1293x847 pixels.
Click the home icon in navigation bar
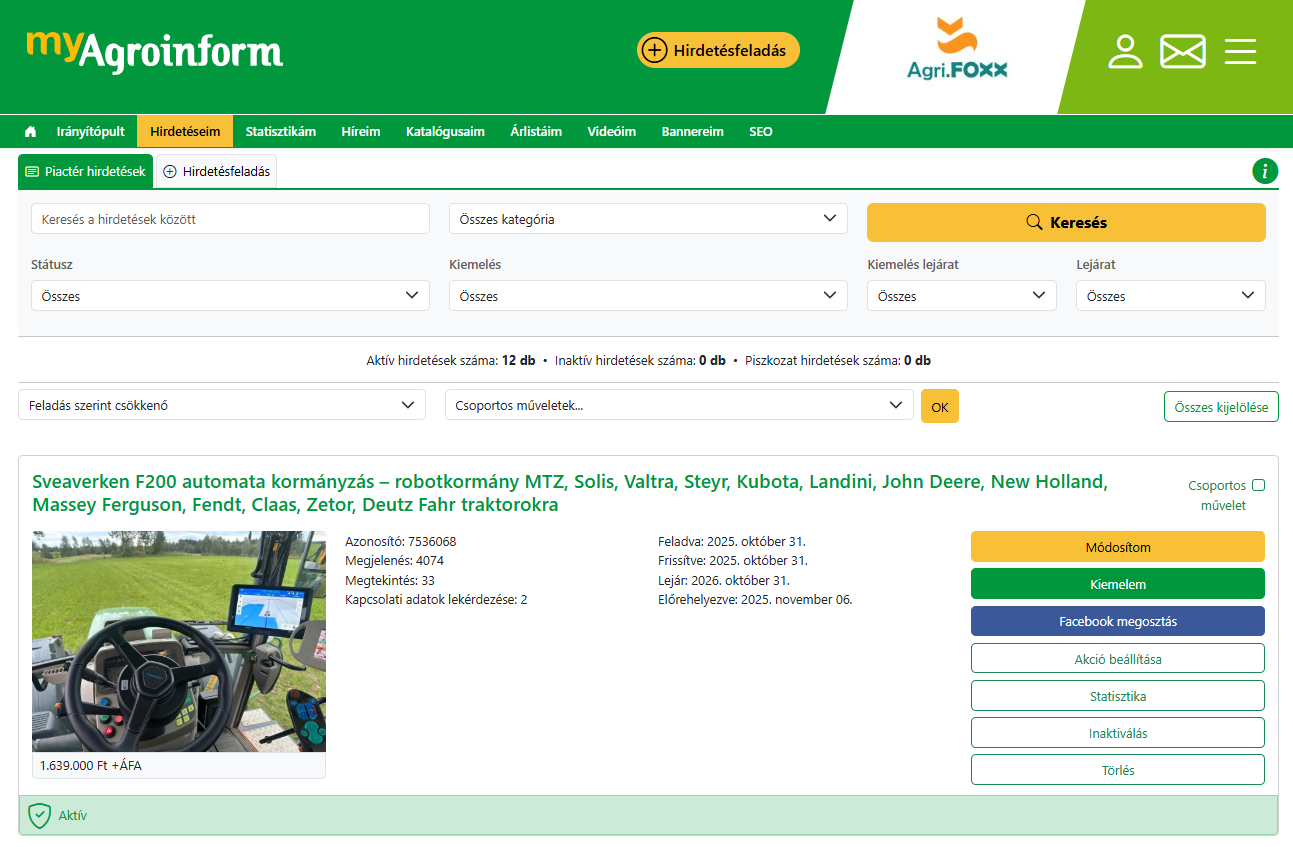(30, 132)
